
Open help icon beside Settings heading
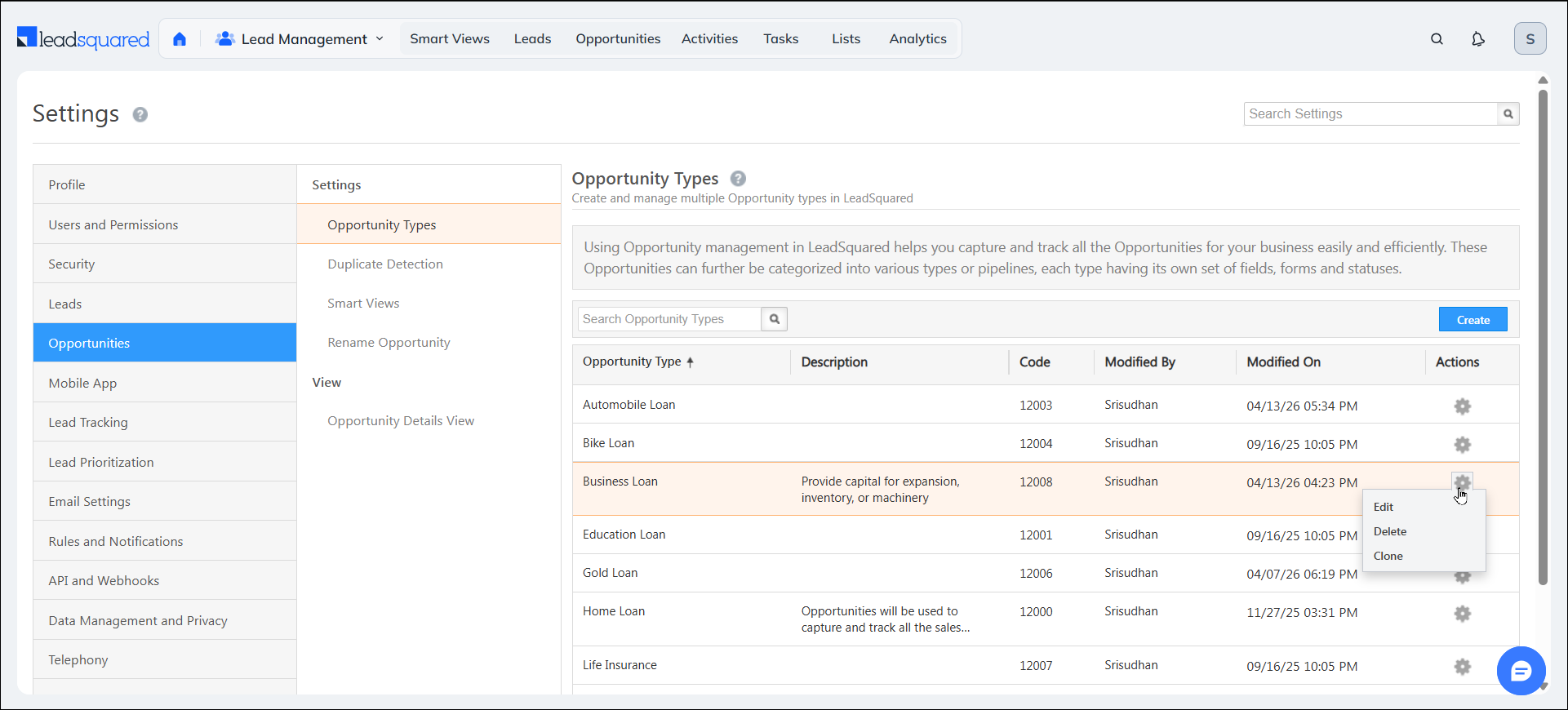point(140,114)
